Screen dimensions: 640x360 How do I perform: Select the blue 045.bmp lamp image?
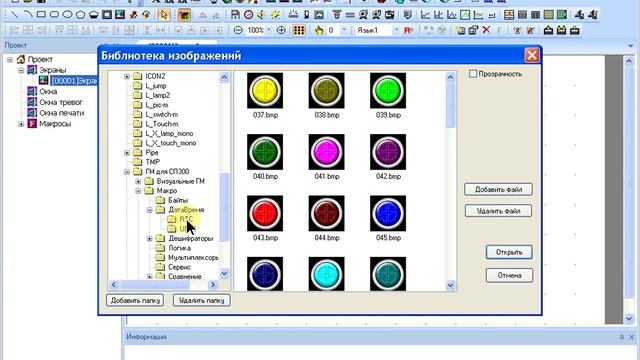click(388, 213)
